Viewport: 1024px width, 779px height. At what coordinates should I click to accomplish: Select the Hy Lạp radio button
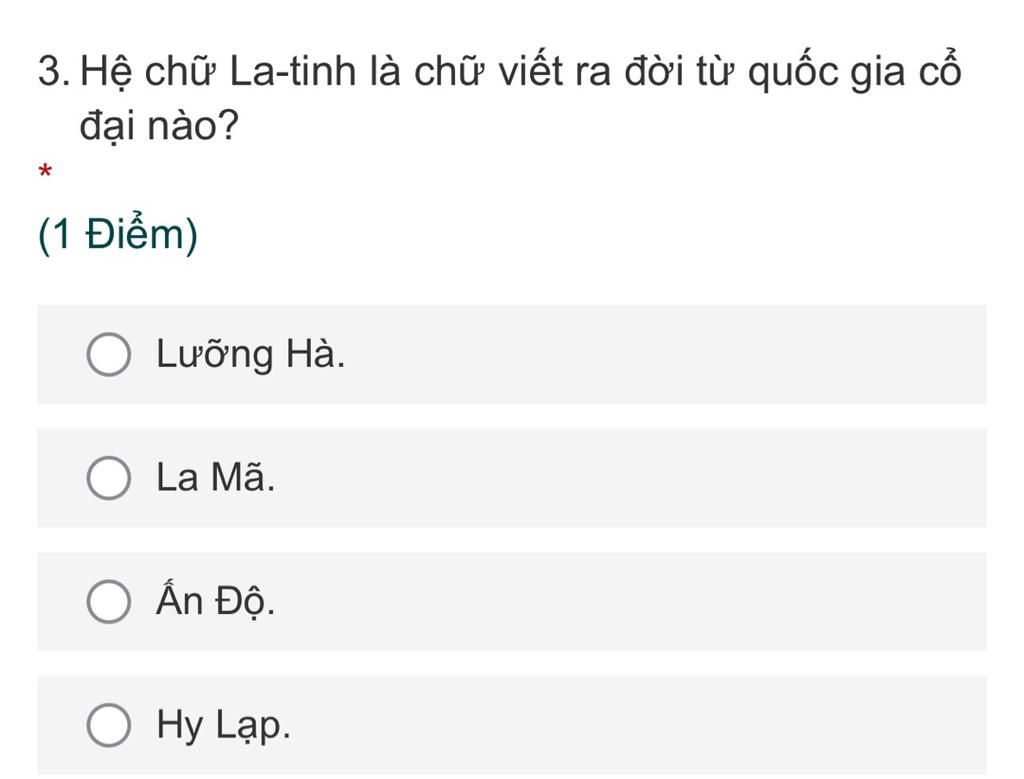pos(108,725)
